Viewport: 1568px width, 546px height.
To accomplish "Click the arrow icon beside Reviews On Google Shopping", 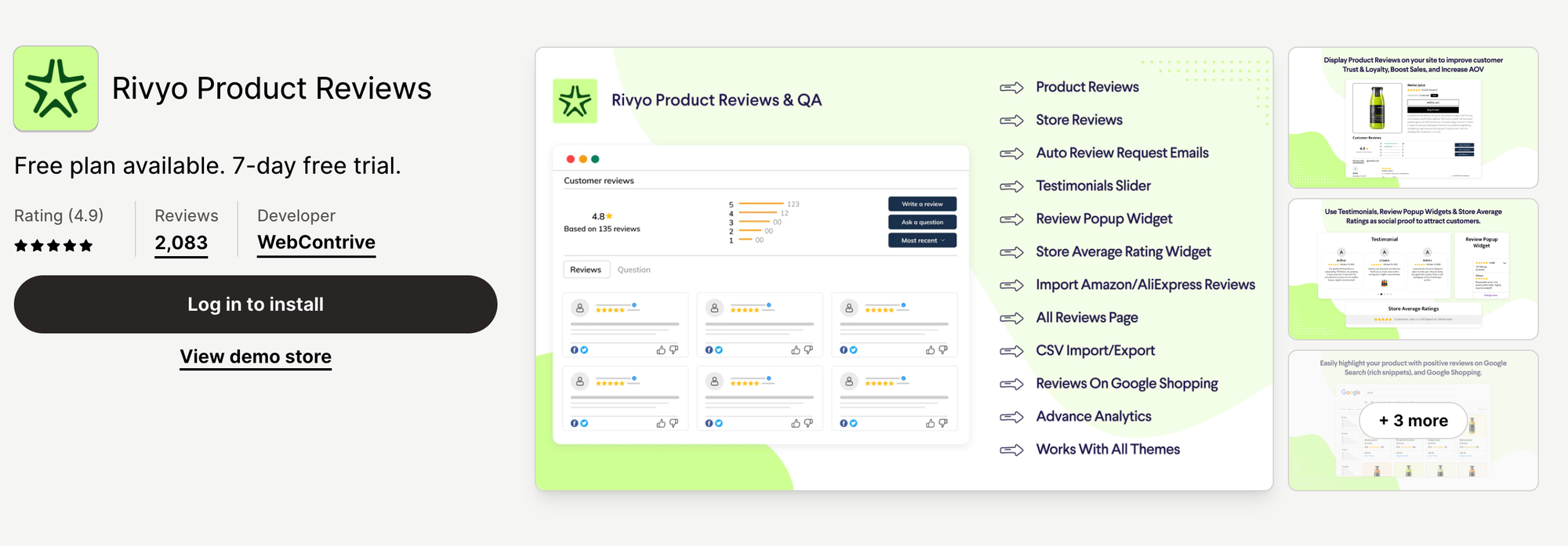I will (1011, 384).
